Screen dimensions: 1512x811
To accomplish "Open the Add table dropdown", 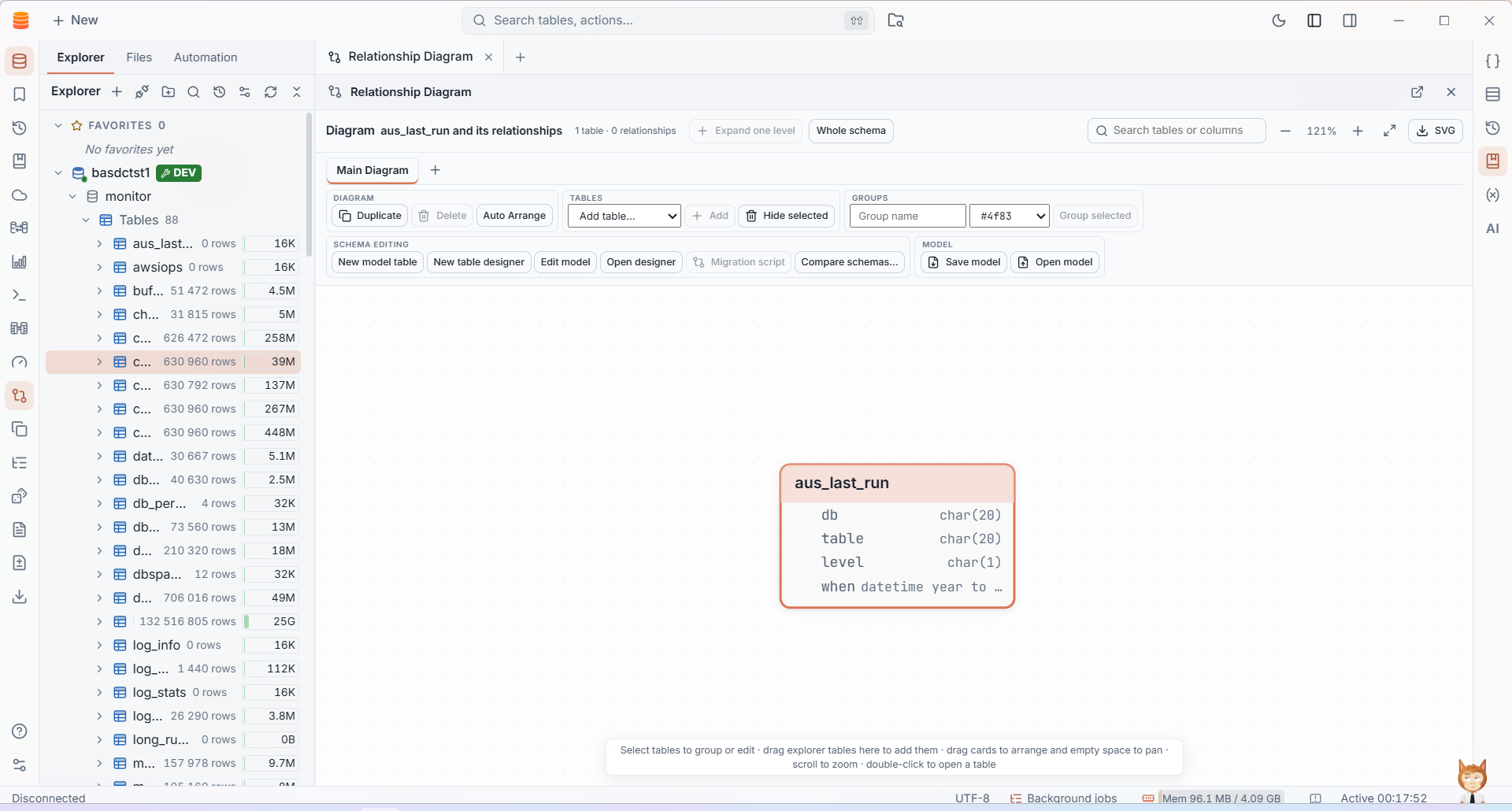I will pos(624,216).
